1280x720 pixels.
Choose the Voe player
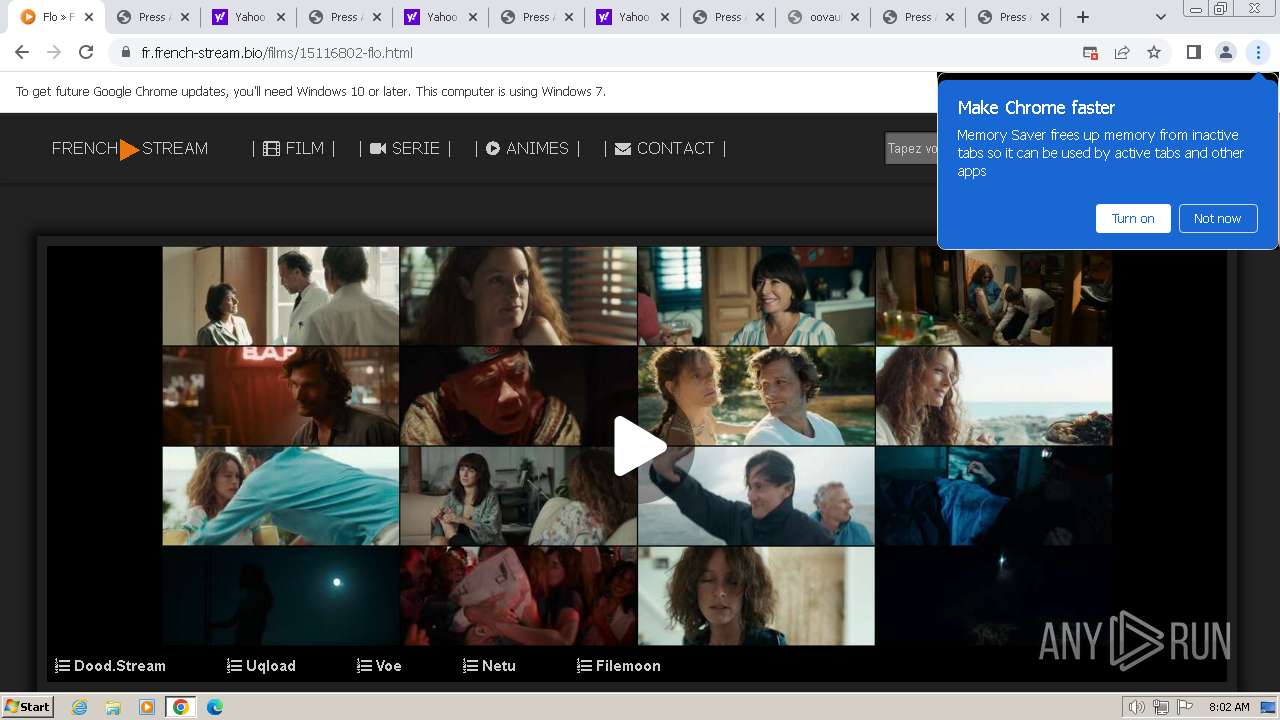pyautogui.click(x=379, y=665)
